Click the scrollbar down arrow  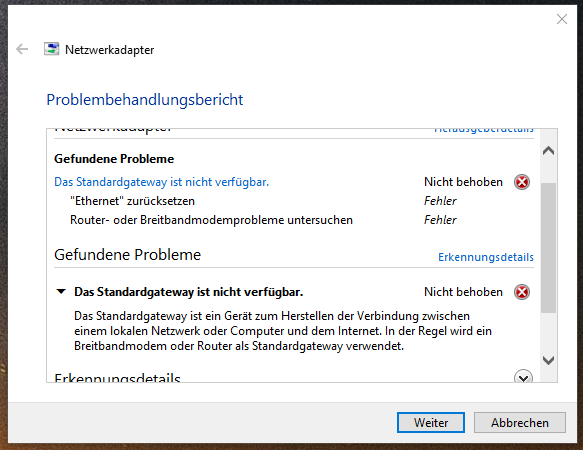pyautogui.click(x=548, y=360)
